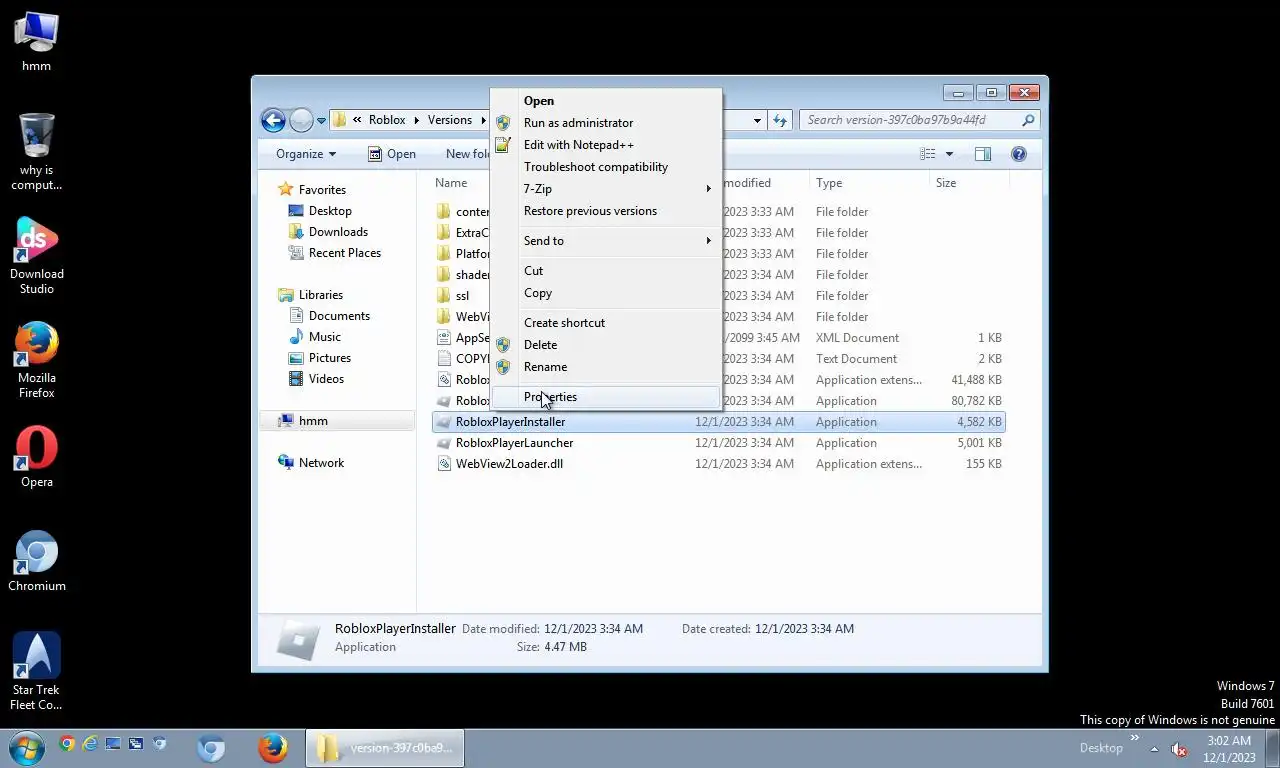Screen dimensions: 1280x768
Task: Open the Send to submenu
Action: (605, 241)
